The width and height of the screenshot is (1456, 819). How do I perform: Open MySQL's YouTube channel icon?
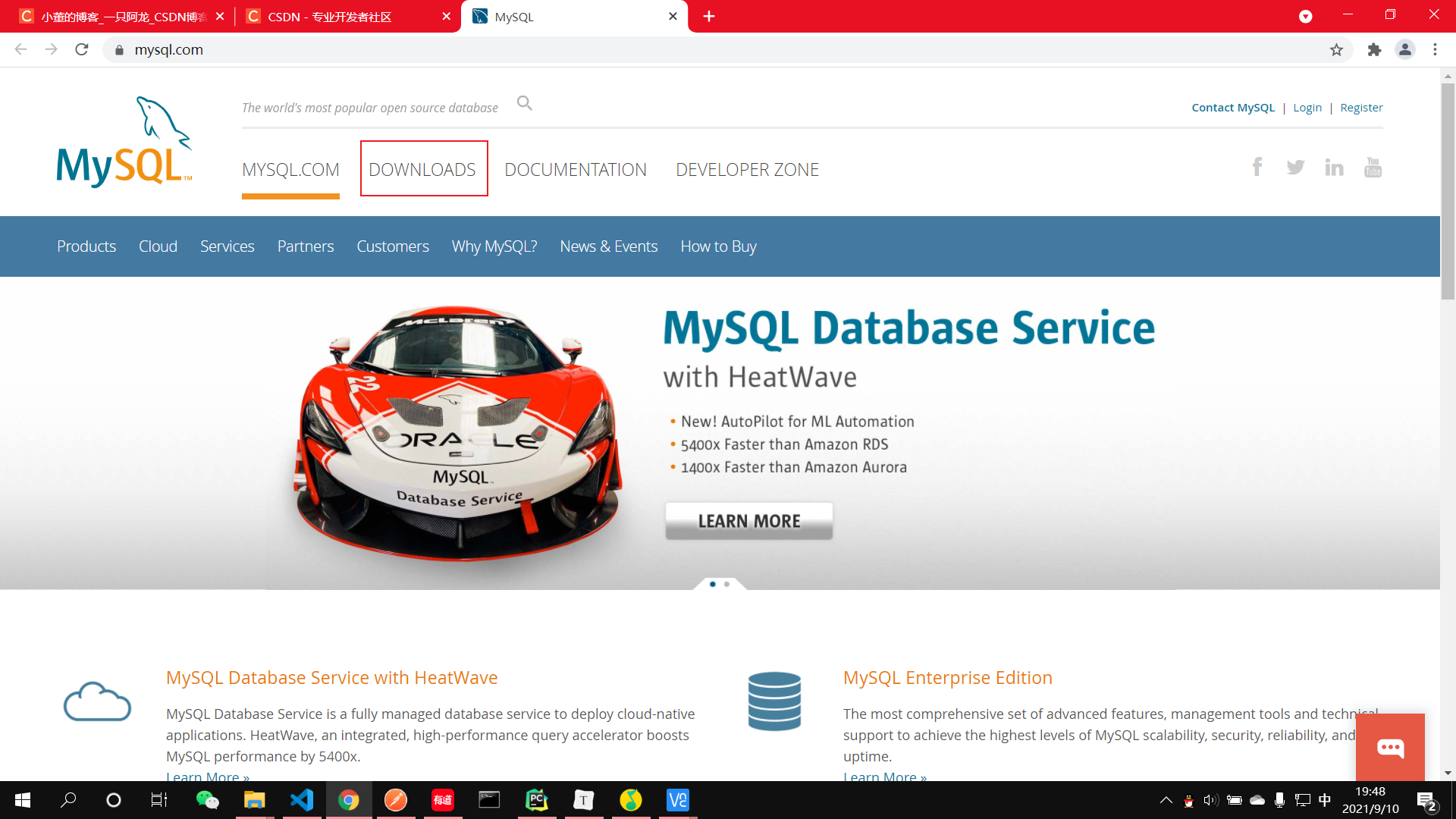[x=1373, y=167]
